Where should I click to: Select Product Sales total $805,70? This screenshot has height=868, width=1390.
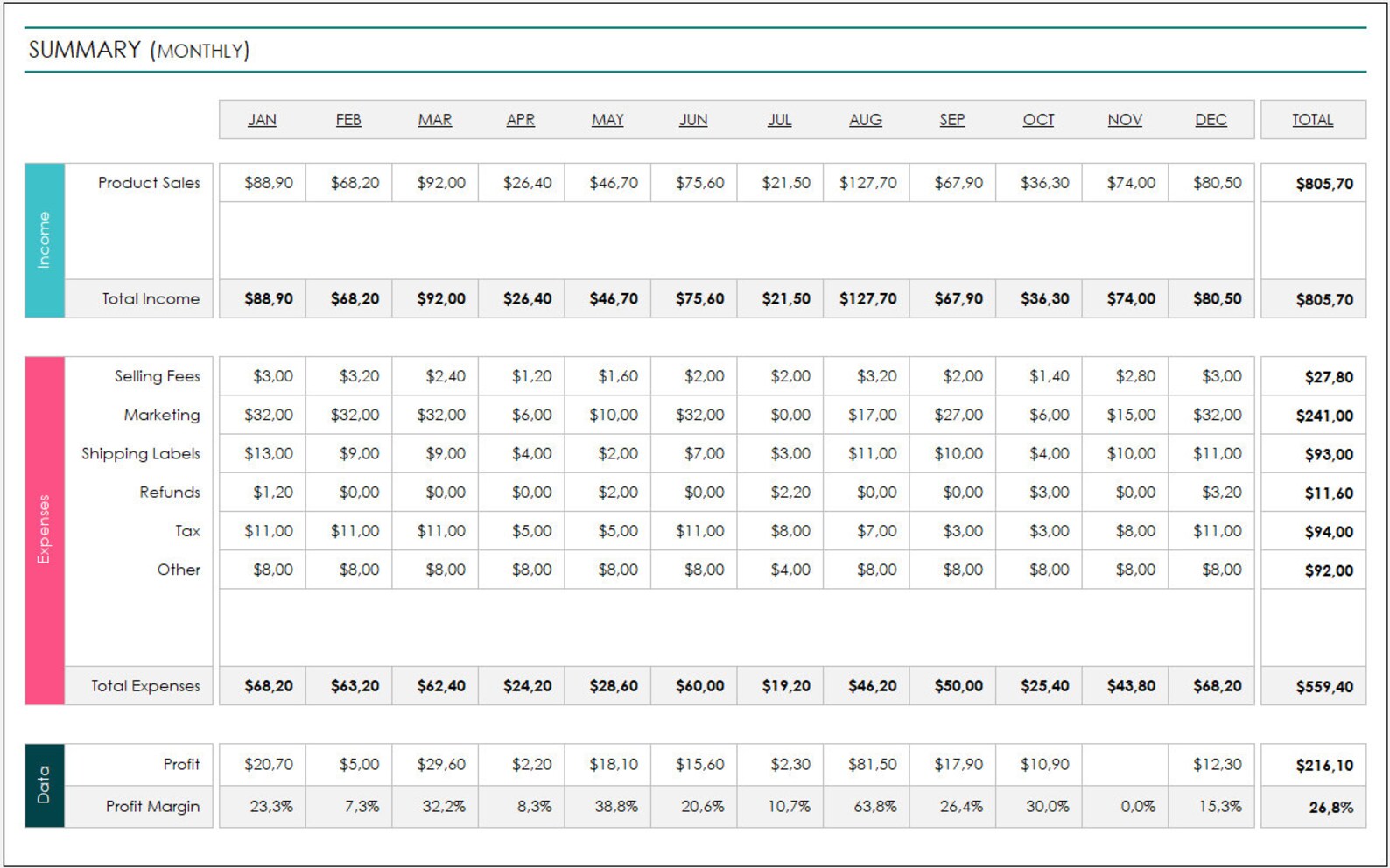coord(1313,184)
